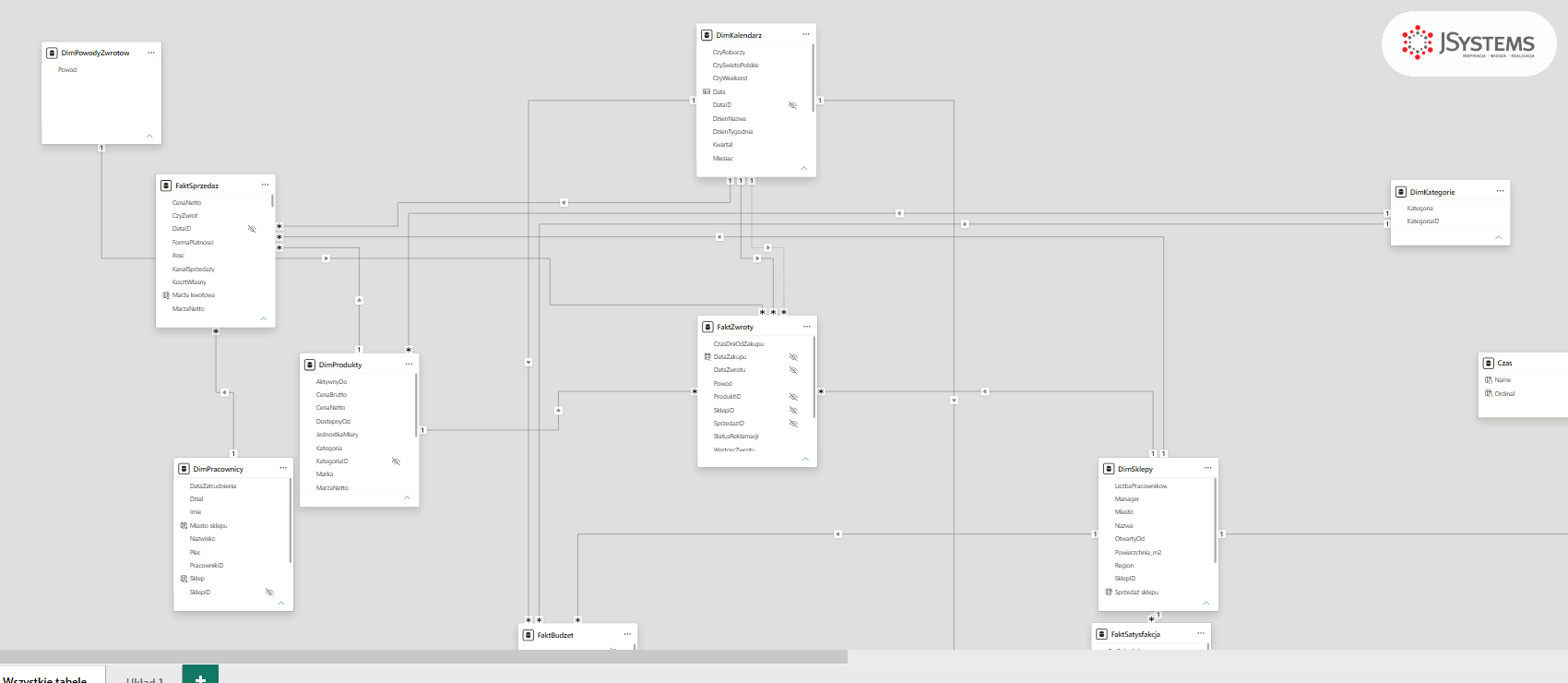Collapse the FaktZwroty table card

(805, 459)
